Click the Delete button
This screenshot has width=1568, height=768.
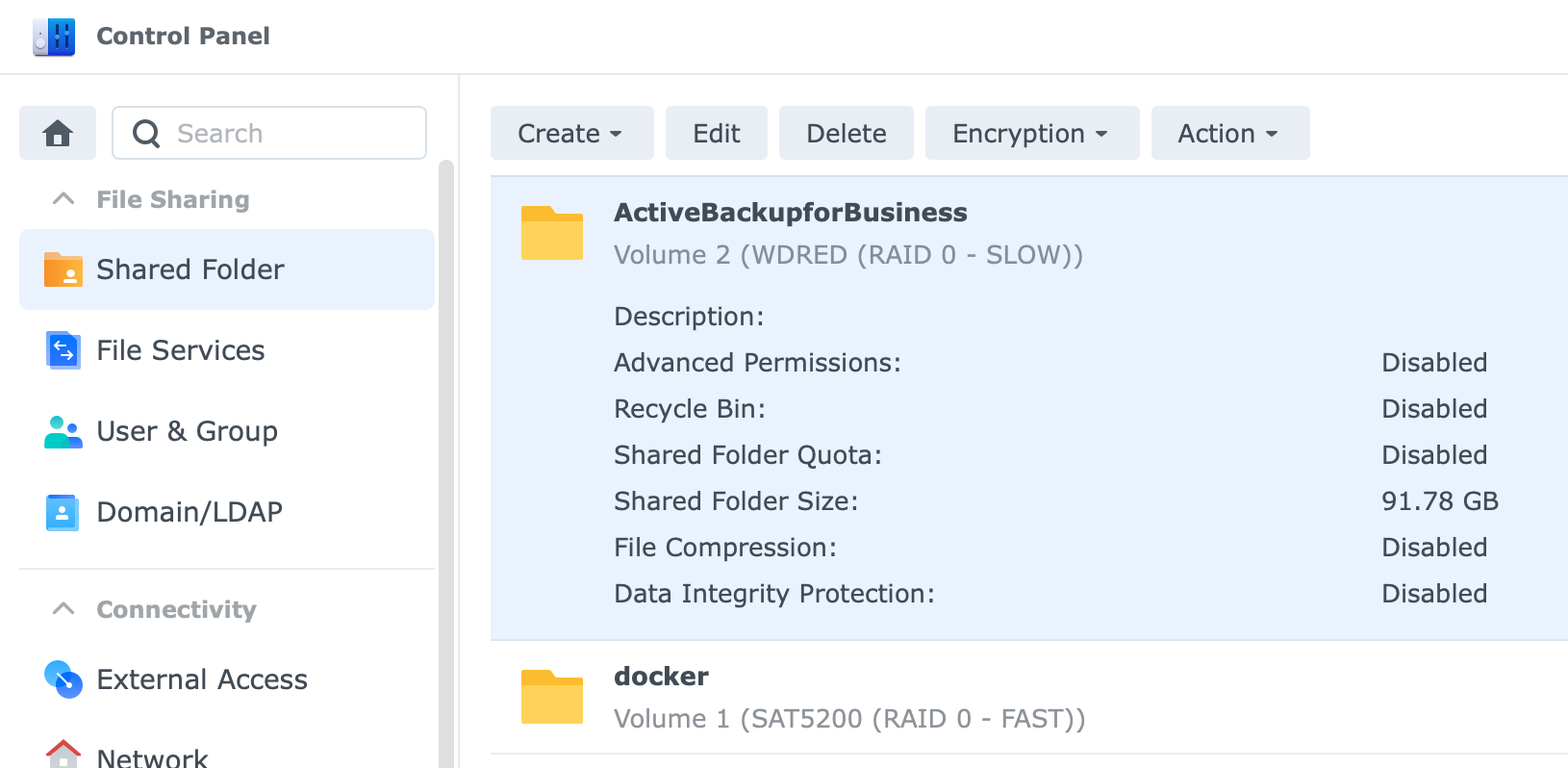click(847, 133)
